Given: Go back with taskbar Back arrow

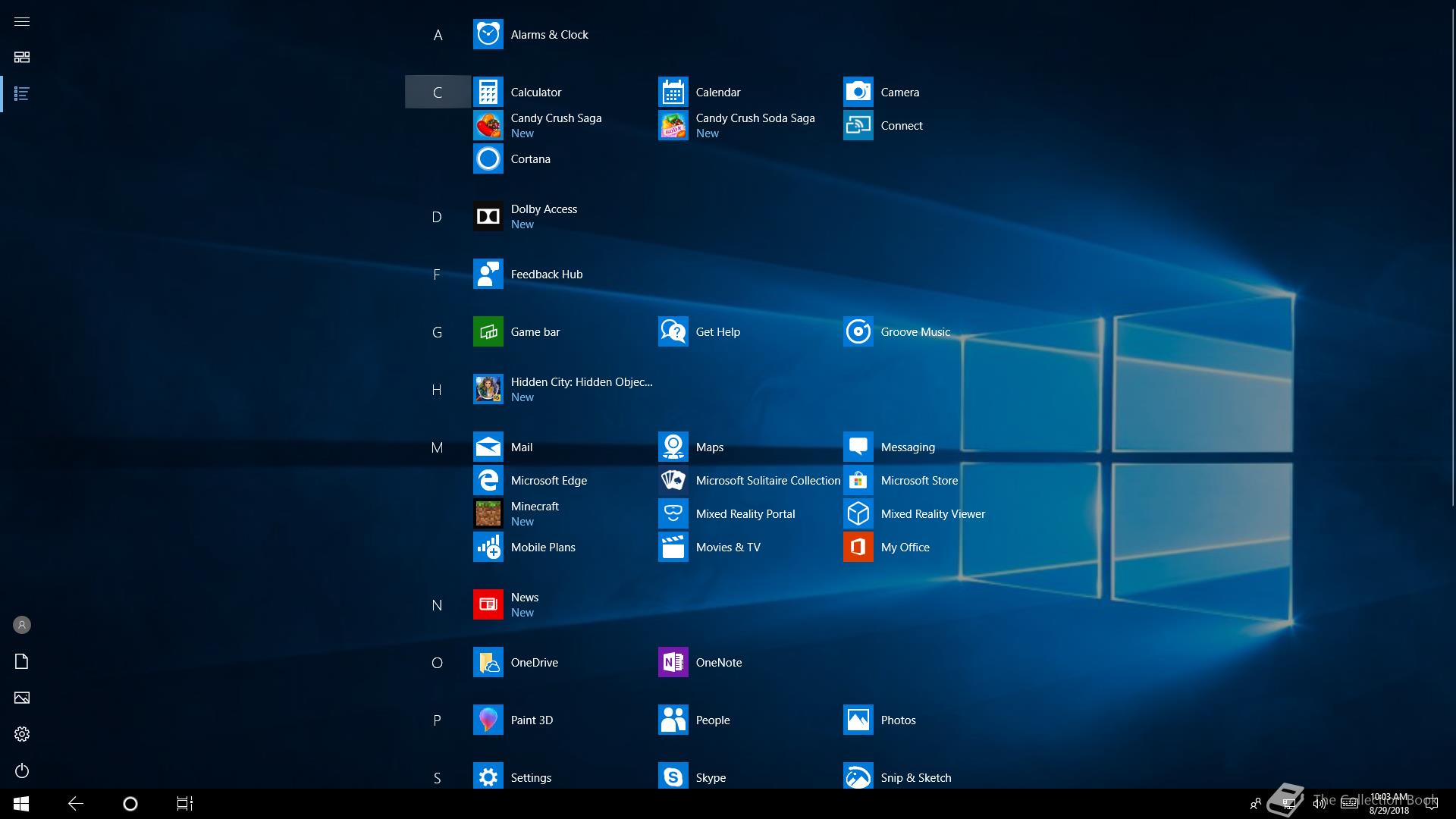Looking at the screenshot, I should point(76,804).
